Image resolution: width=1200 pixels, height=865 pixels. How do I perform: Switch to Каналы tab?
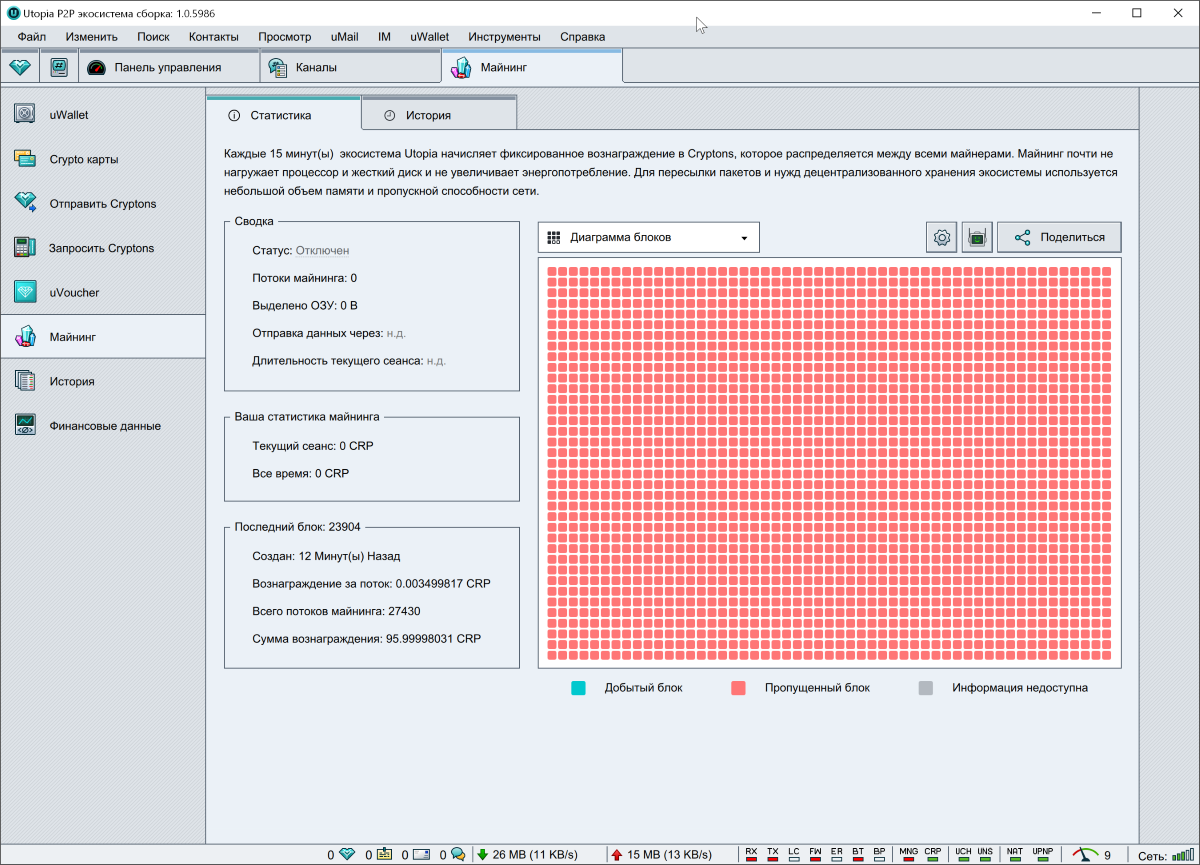pos(350,67)
